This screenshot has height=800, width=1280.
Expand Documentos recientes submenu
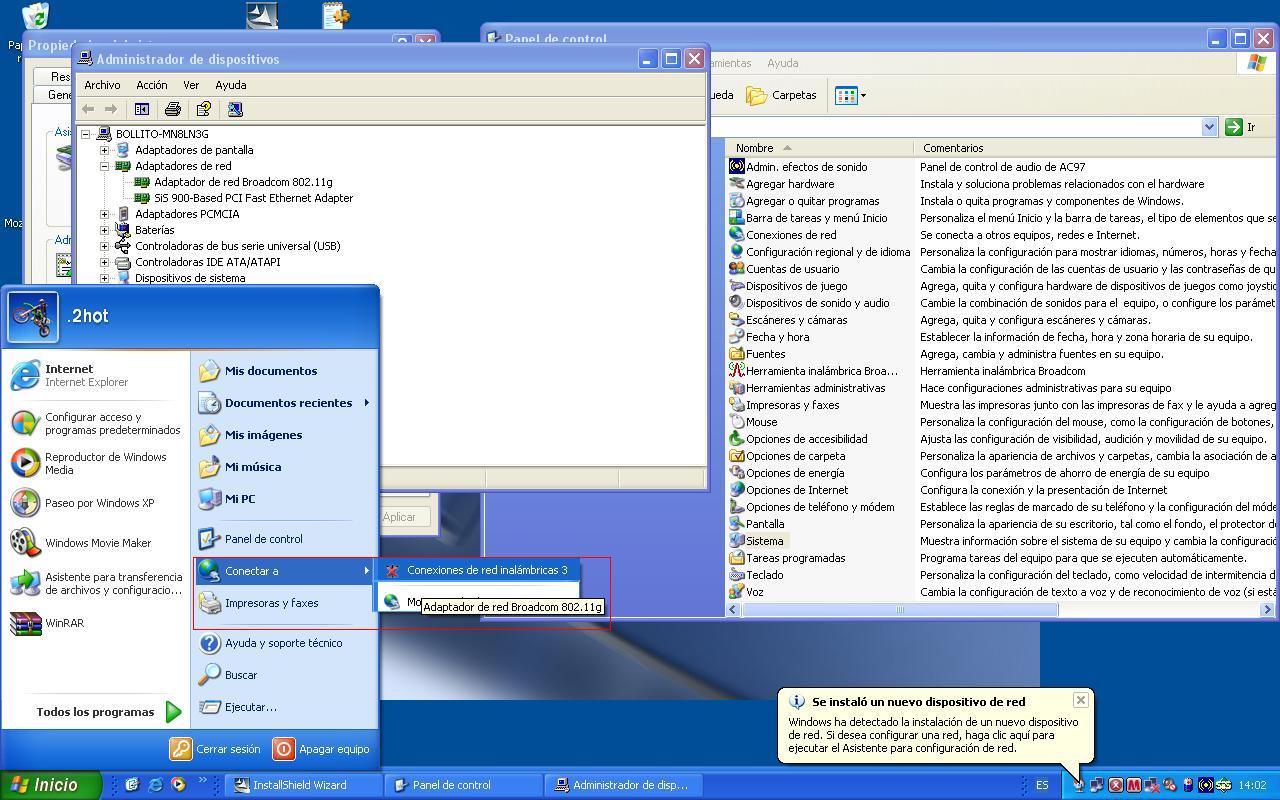point(284,403)
